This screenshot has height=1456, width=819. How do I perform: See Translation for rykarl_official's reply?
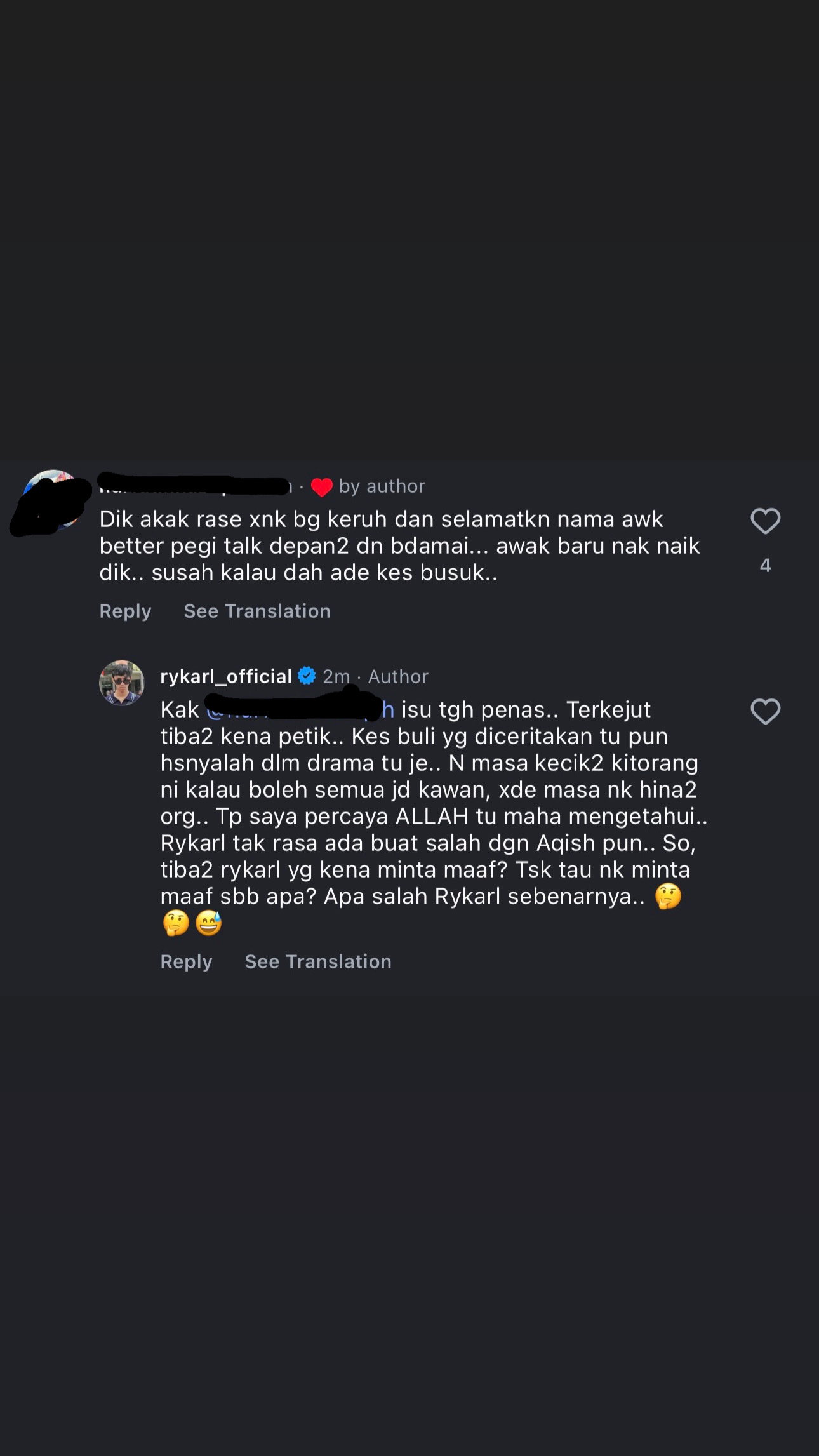click(x=318, y=961)
